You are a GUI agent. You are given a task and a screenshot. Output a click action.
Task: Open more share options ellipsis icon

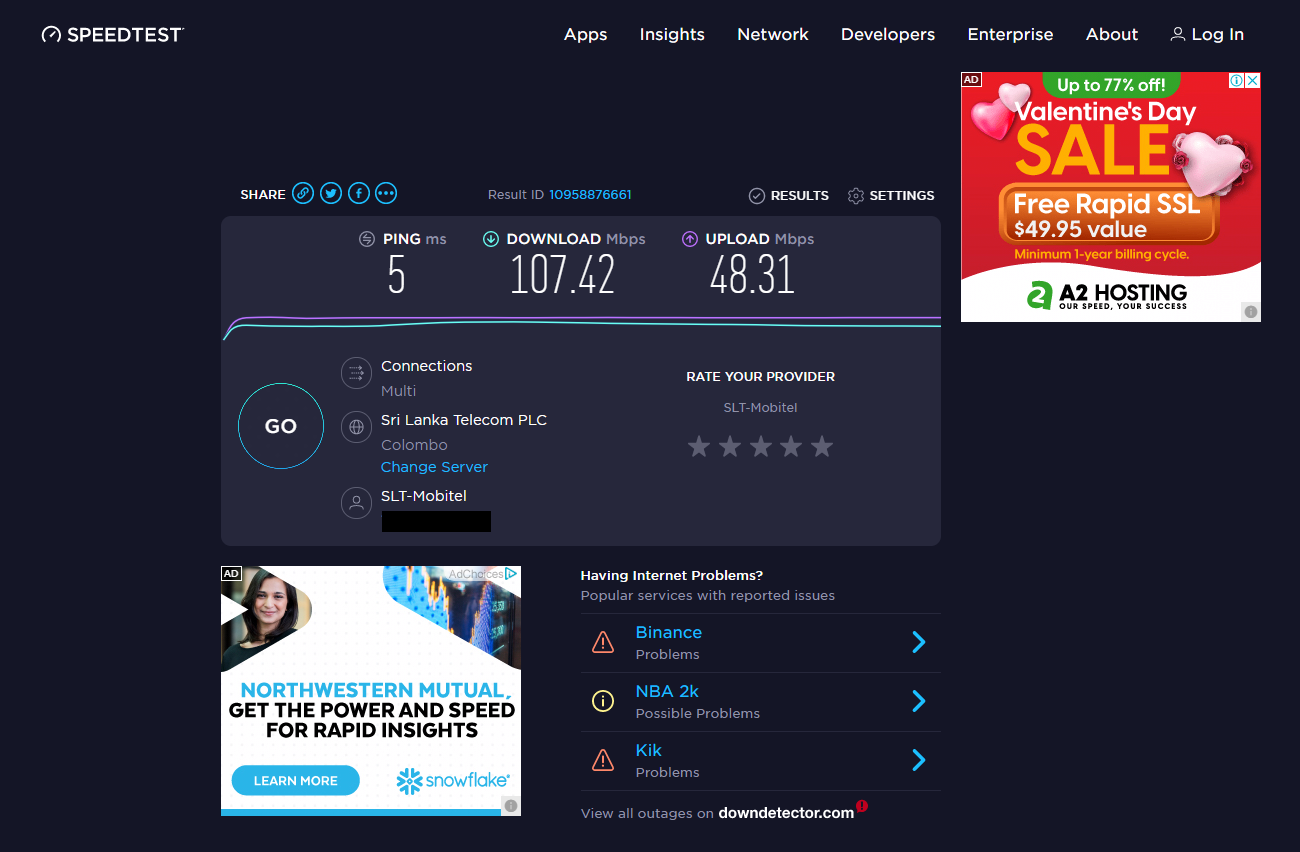pos(386,194)
